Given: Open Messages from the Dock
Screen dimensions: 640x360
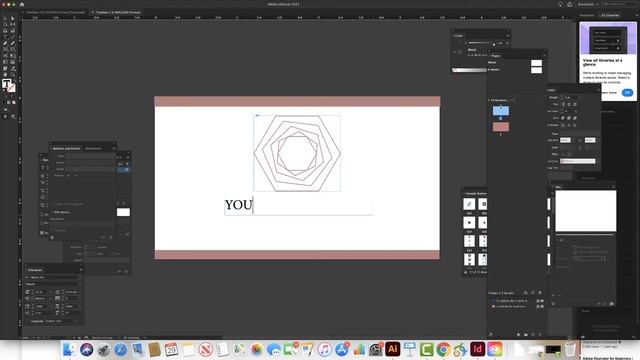Looking at the screenshot, I should 273,349.
